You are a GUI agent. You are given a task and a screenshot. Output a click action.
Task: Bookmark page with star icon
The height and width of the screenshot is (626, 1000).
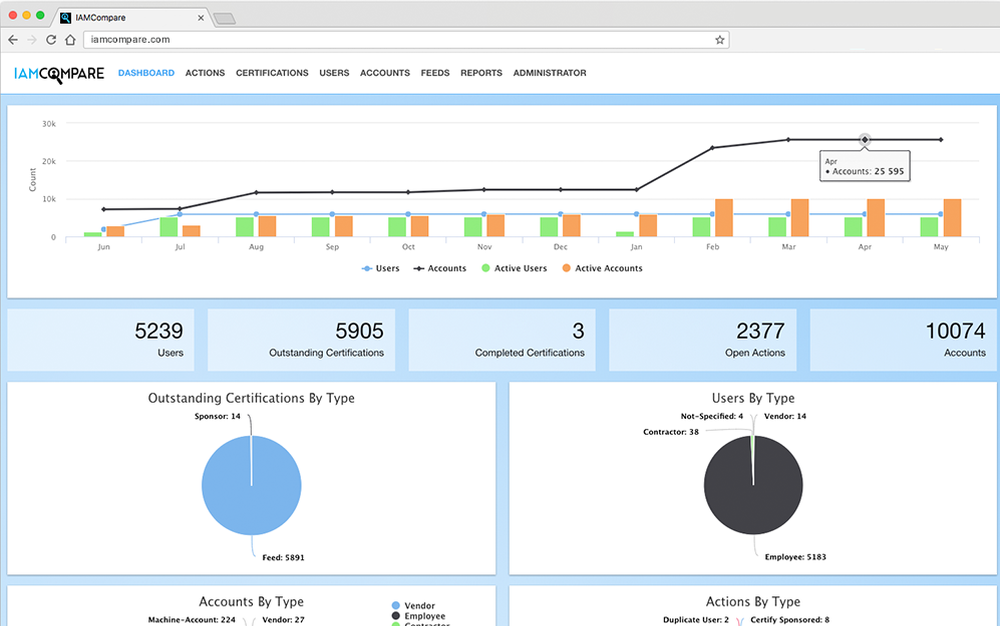coord(719,40)
